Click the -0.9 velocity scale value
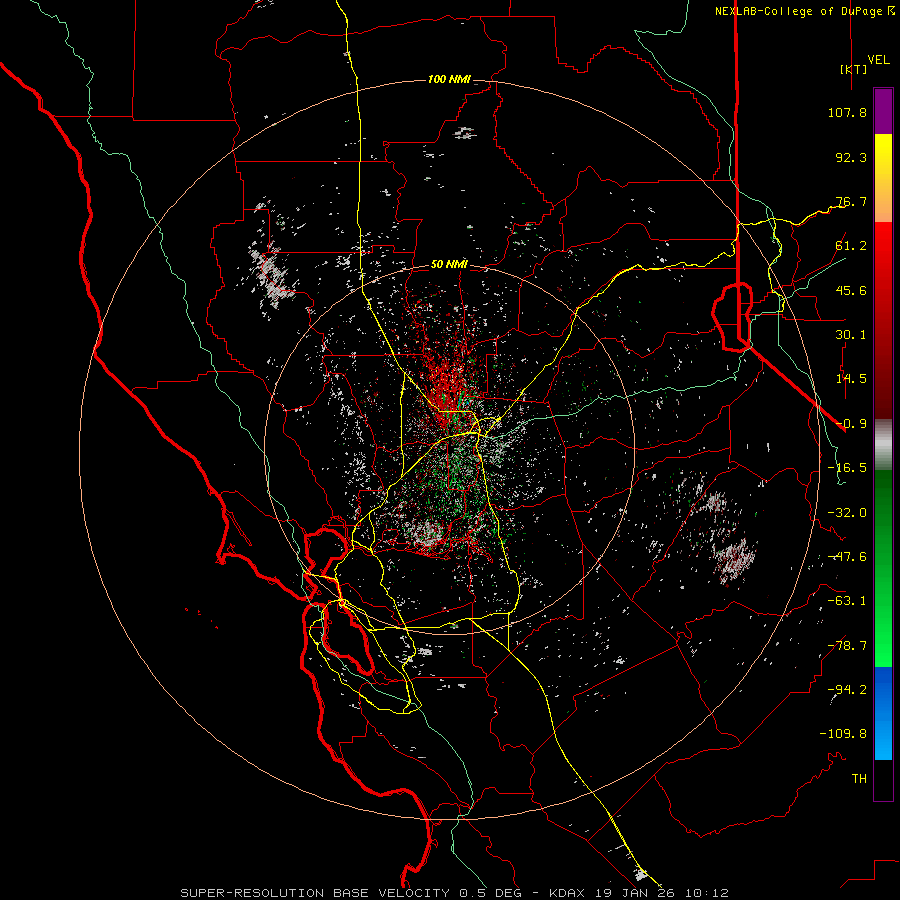The height and width of the screenshot is (900, 900). pos(851,424)
